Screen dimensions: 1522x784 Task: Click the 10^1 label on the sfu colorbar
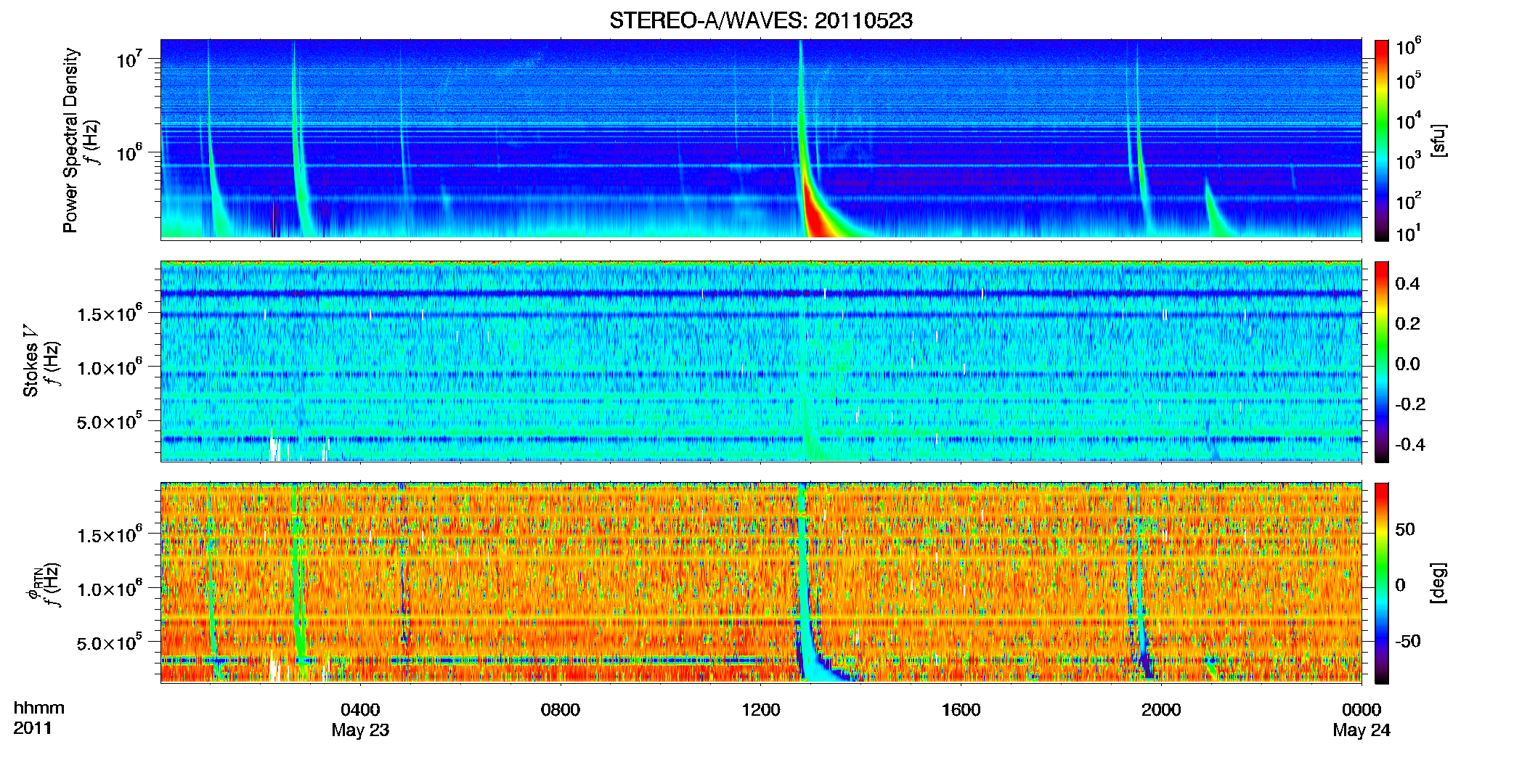pos(1409,233)
